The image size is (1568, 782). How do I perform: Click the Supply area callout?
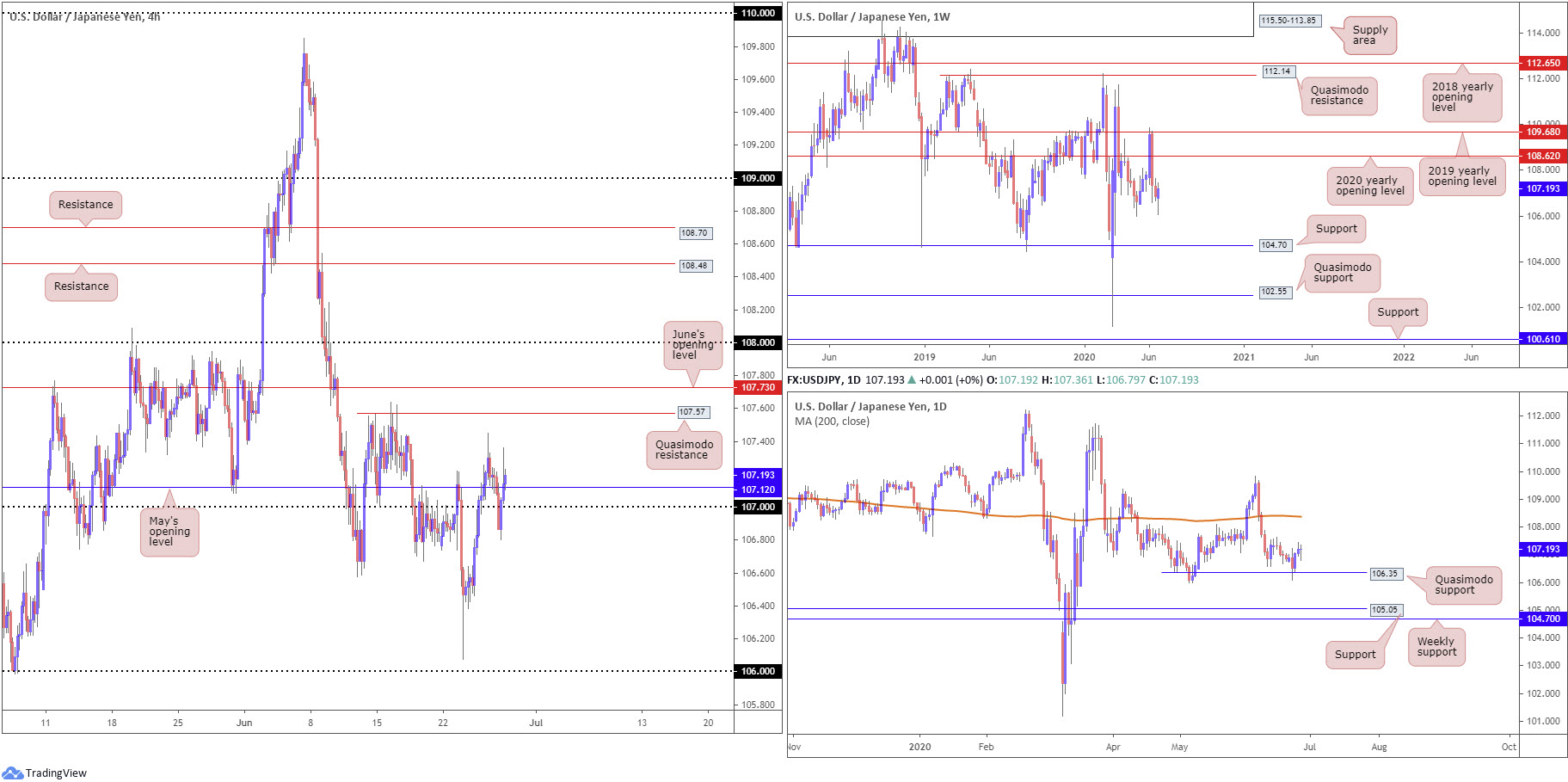(x=1369, y=35)
